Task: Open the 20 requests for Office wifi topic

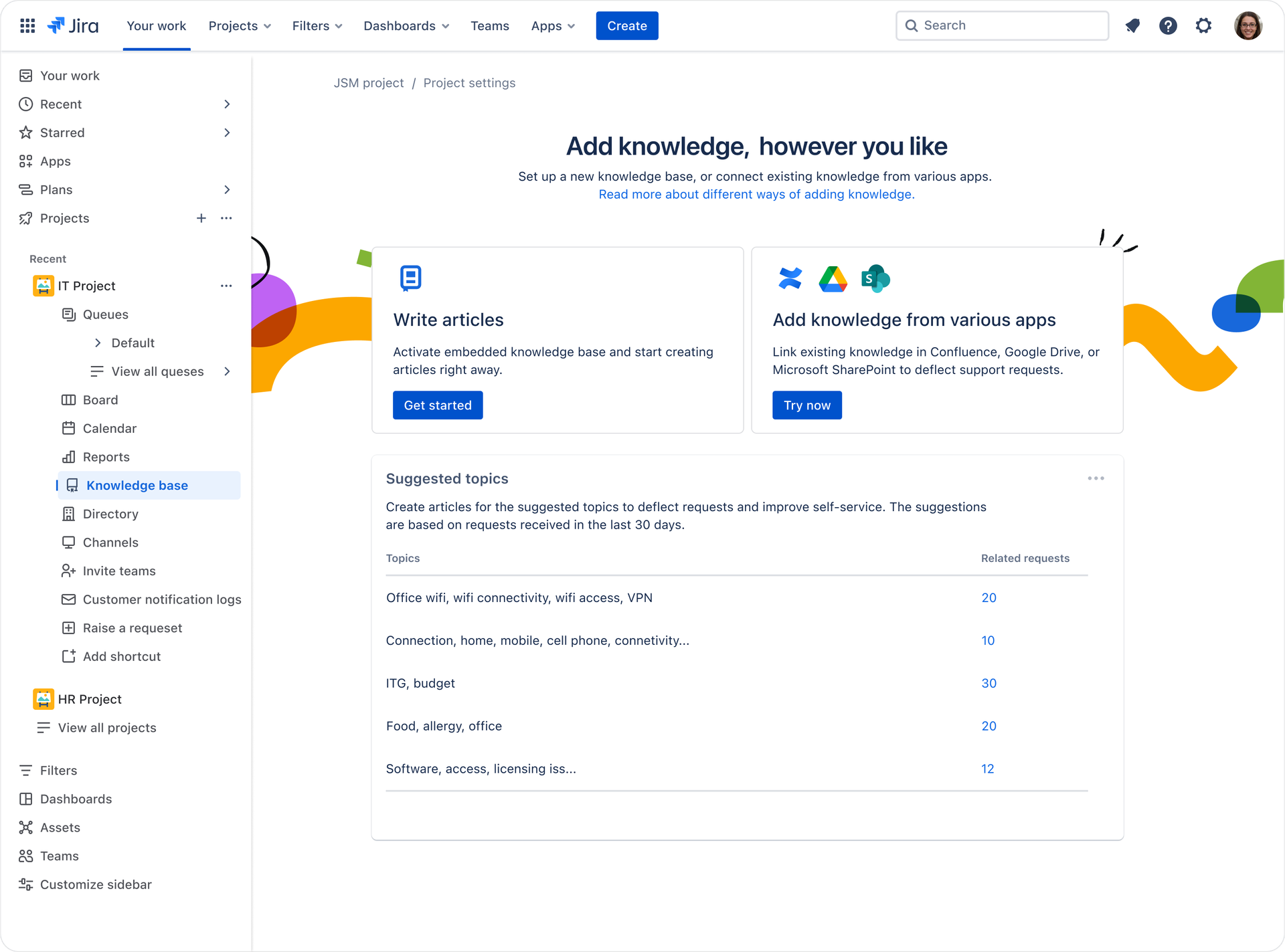Action: pyautogui.click(x=989, y=598)
